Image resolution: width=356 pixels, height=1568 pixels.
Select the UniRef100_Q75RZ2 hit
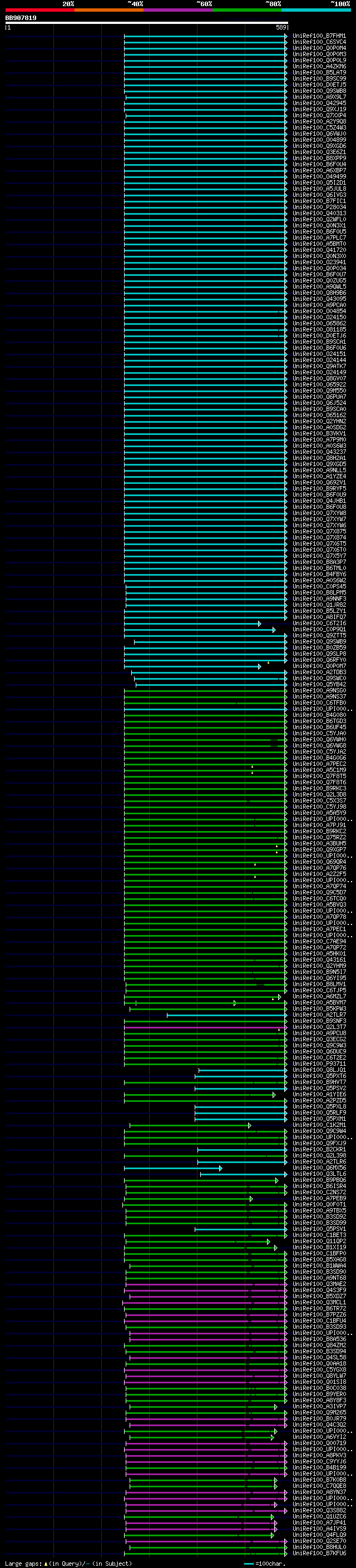[319, 838]
